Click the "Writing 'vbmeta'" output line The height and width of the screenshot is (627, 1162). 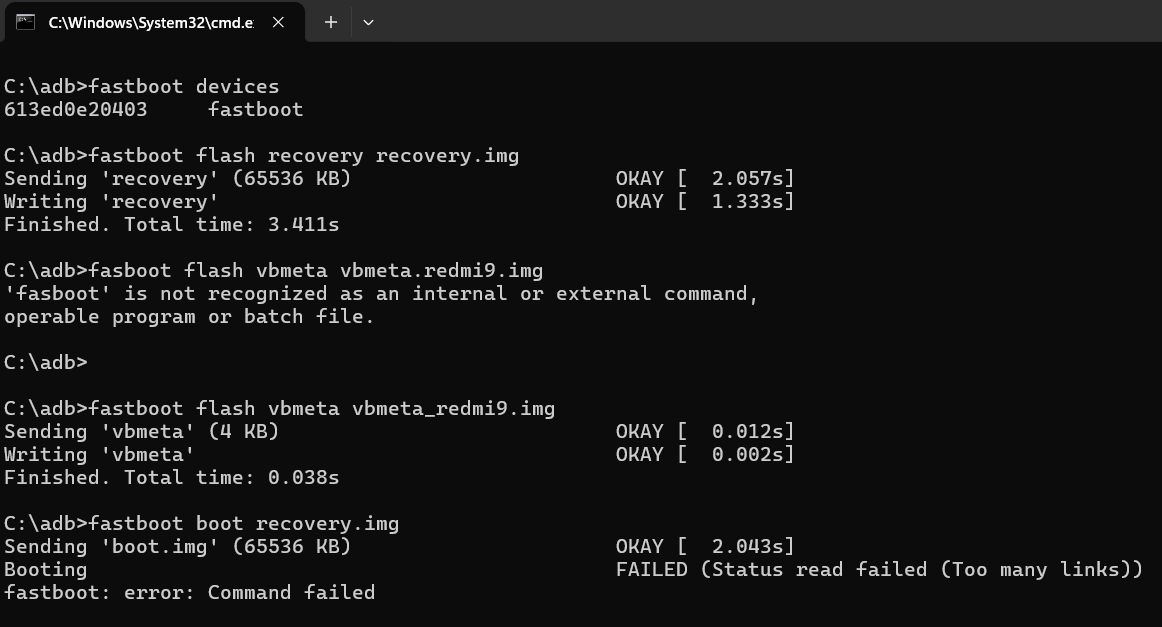click(x=99, y=454)
